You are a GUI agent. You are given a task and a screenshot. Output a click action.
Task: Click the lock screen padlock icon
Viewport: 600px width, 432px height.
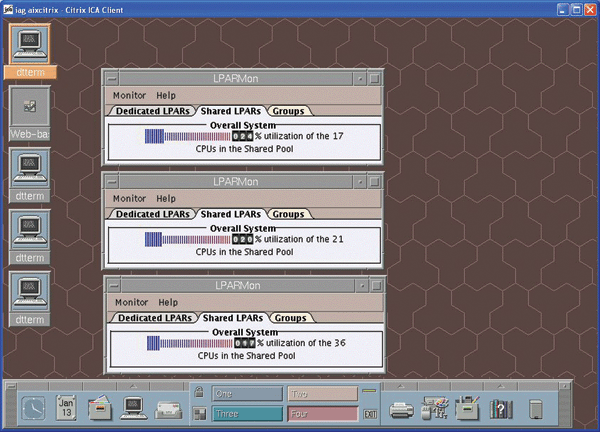(199, 392)
